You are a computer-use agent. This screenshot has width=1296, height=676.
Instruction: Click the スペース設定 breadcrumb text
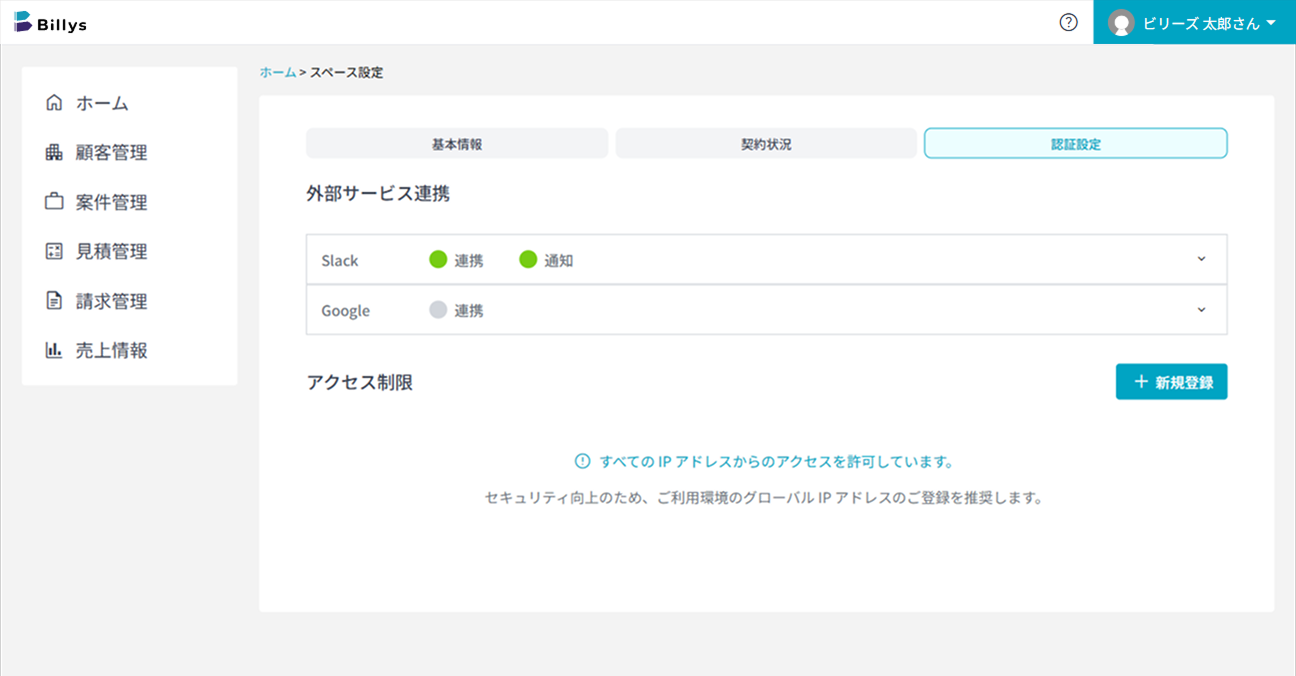click(x=346, y=73)
